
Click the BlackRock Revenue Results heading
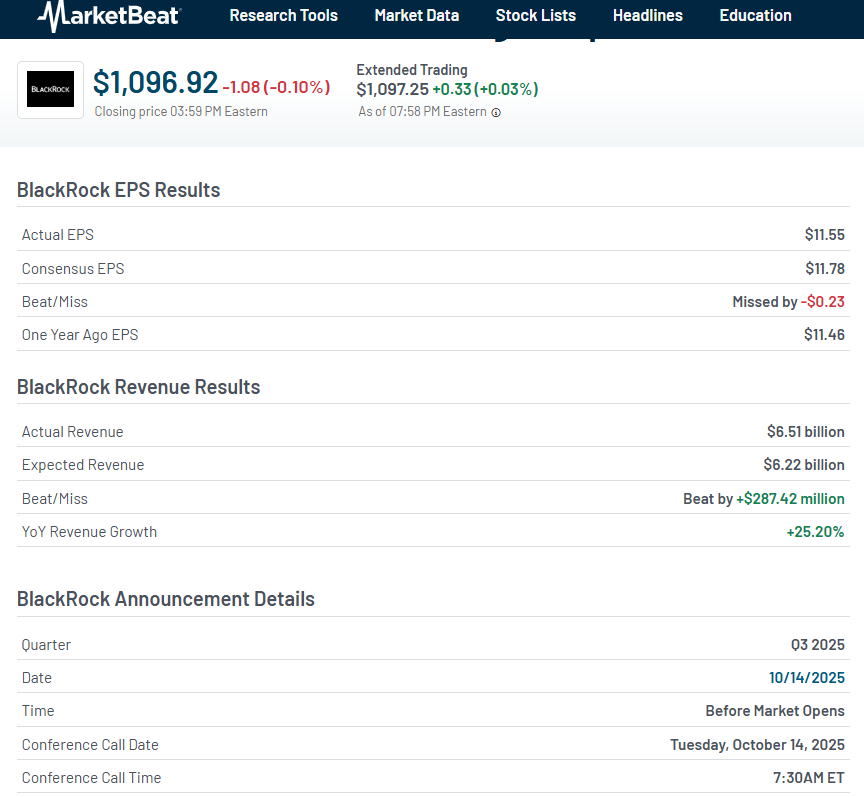[x=138, y=387]
